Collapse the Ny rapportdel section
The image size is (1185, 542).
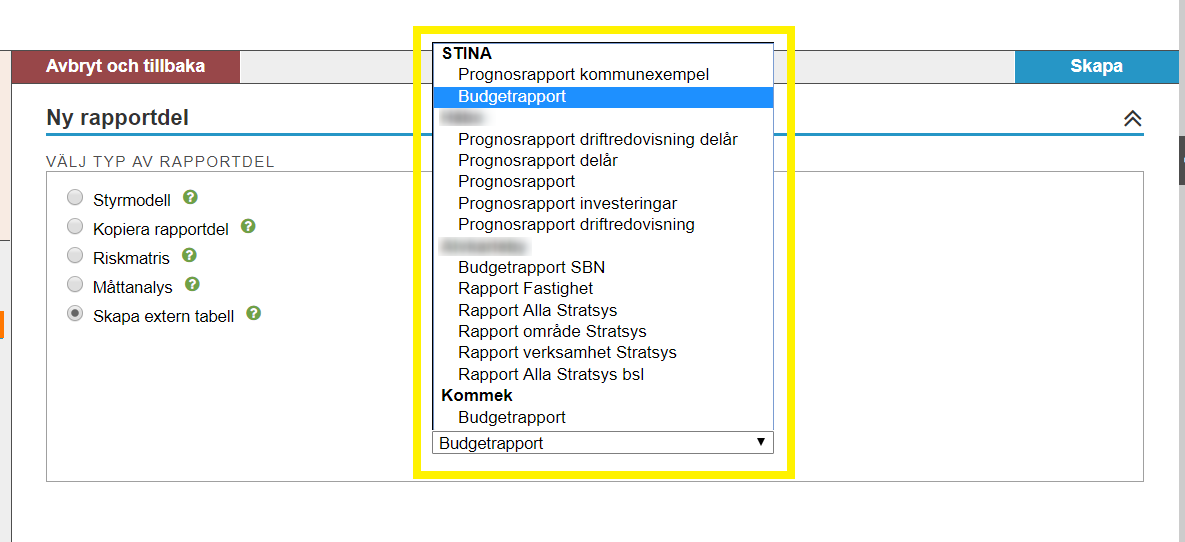(x=1132, y=119)
